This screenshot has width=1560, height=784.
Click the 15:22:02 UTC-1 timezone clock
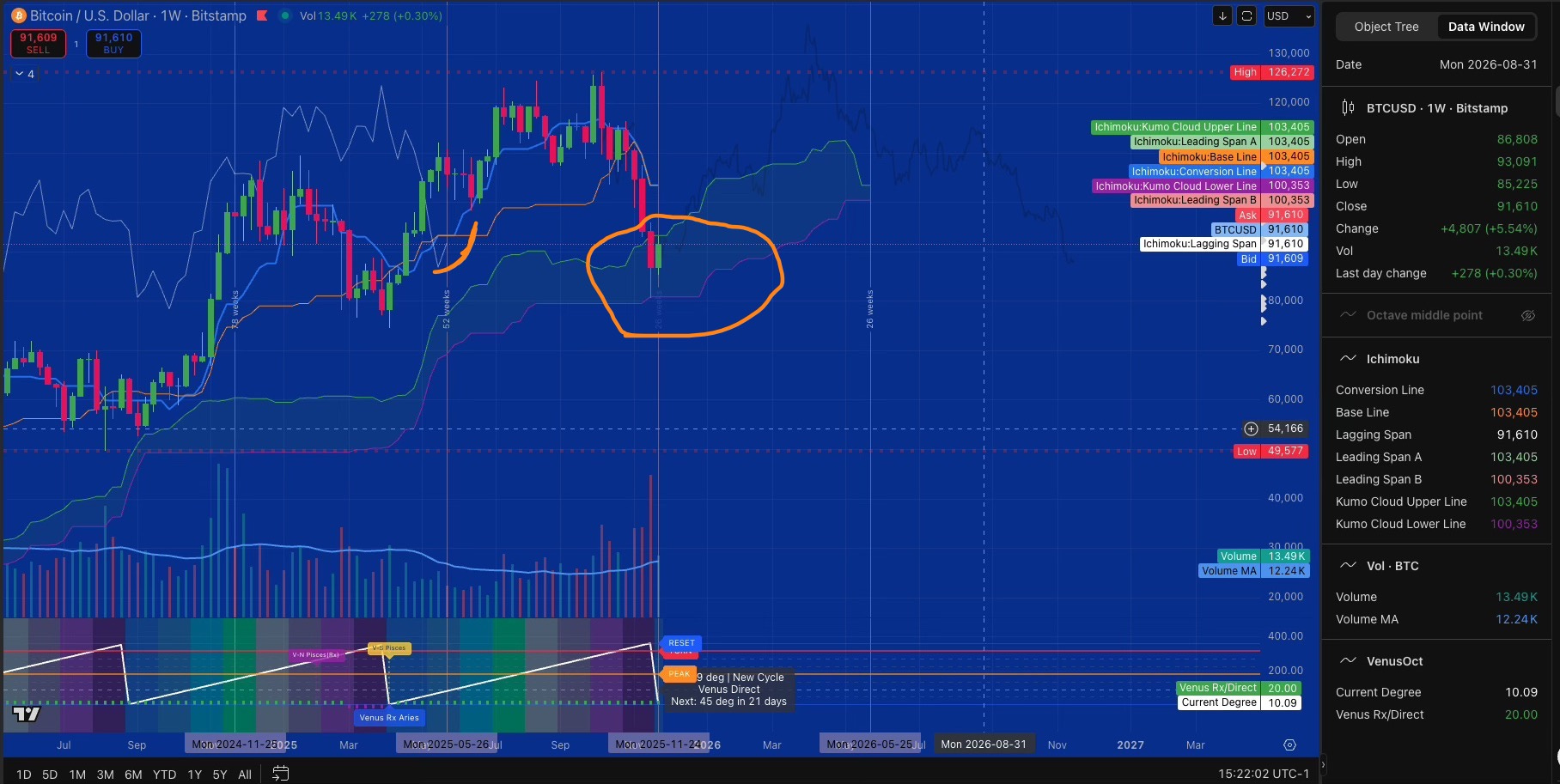coord(1264,774)
